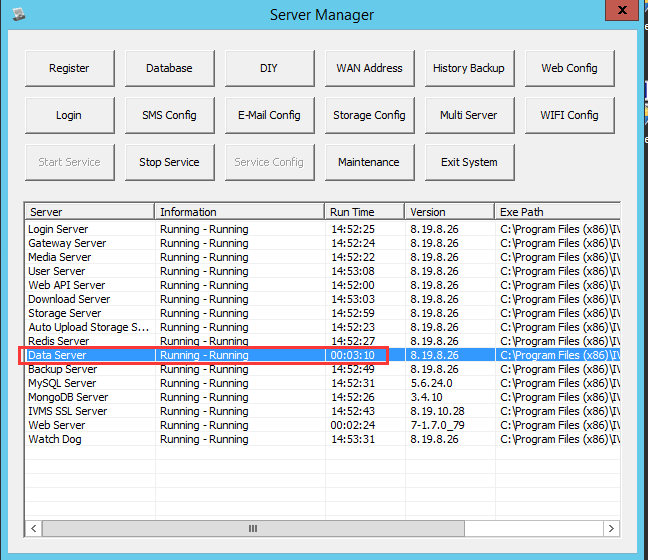
Task: Sort by the Version column header
Action: [x=450, y=212]
